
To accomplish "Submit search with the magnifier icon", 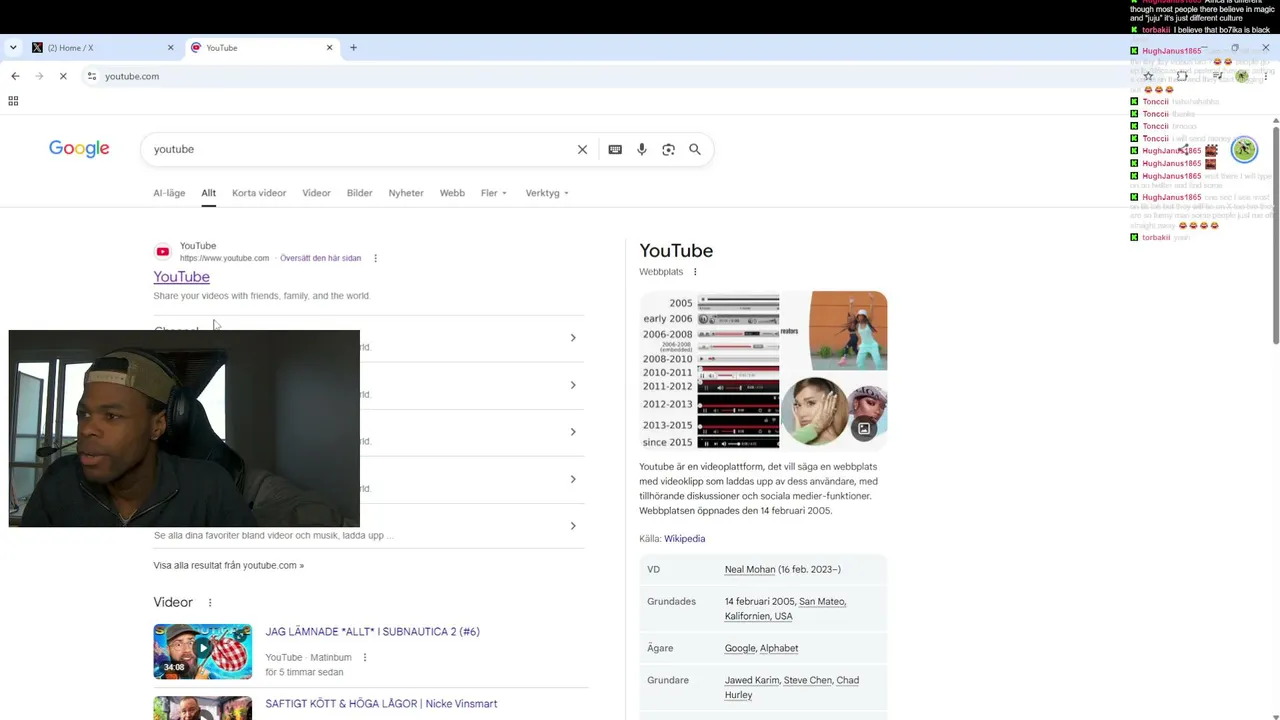I will (695, 149).
